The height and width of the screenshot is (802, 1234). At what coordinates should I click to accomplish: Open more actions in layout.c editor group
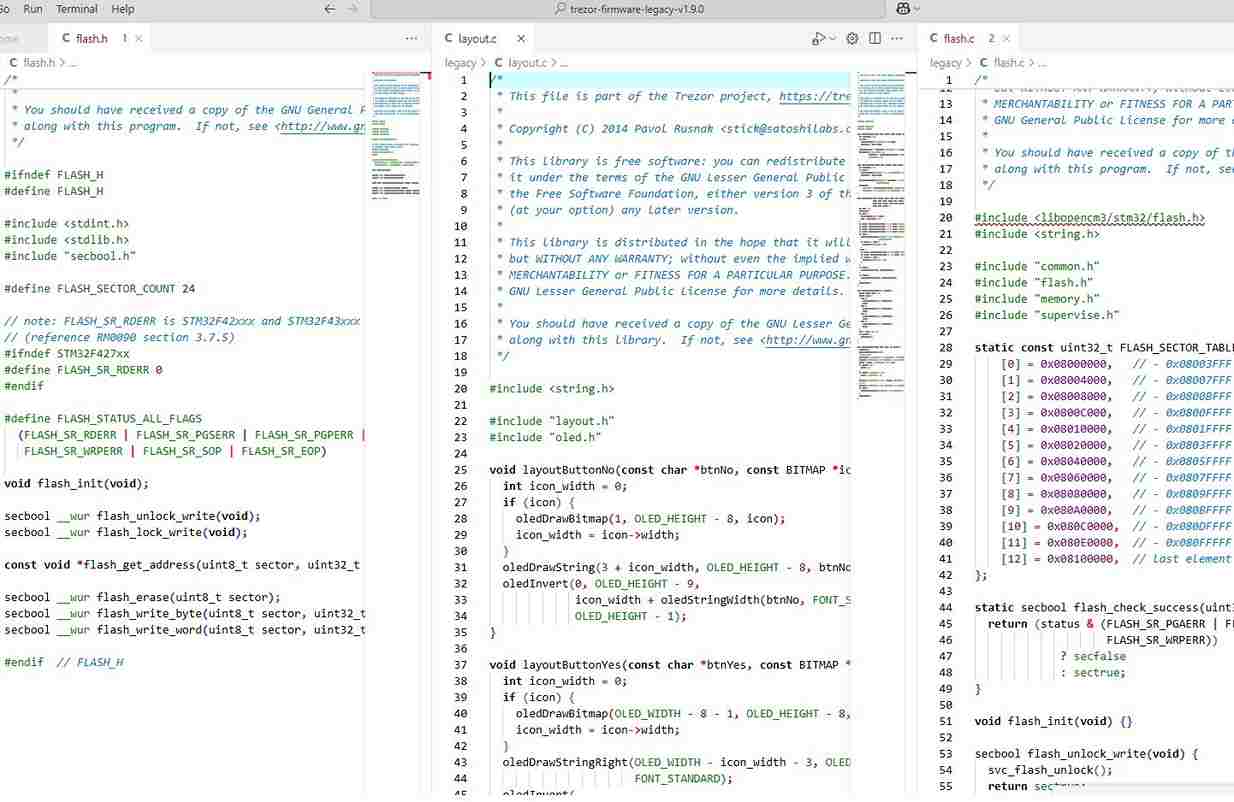897,39
